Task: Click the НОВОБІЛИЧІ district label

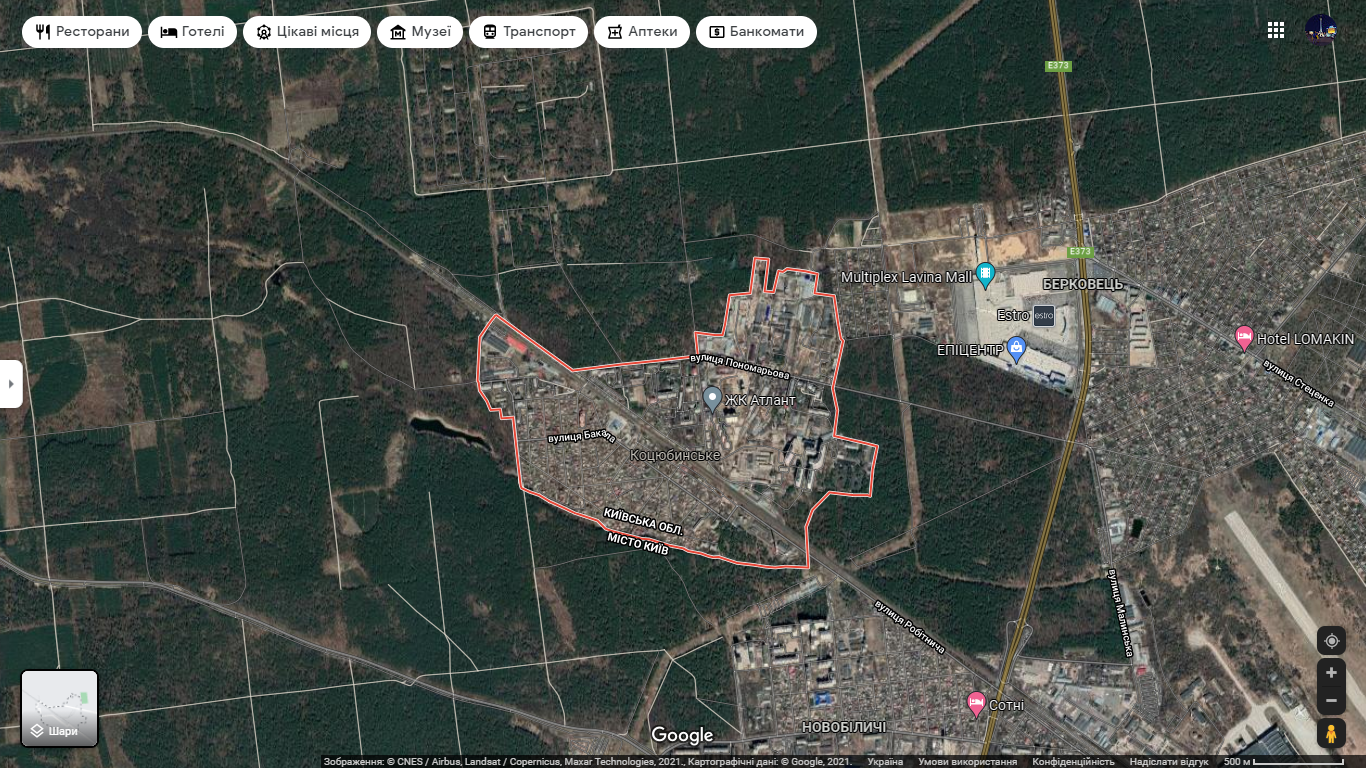Action: (844, 727)
